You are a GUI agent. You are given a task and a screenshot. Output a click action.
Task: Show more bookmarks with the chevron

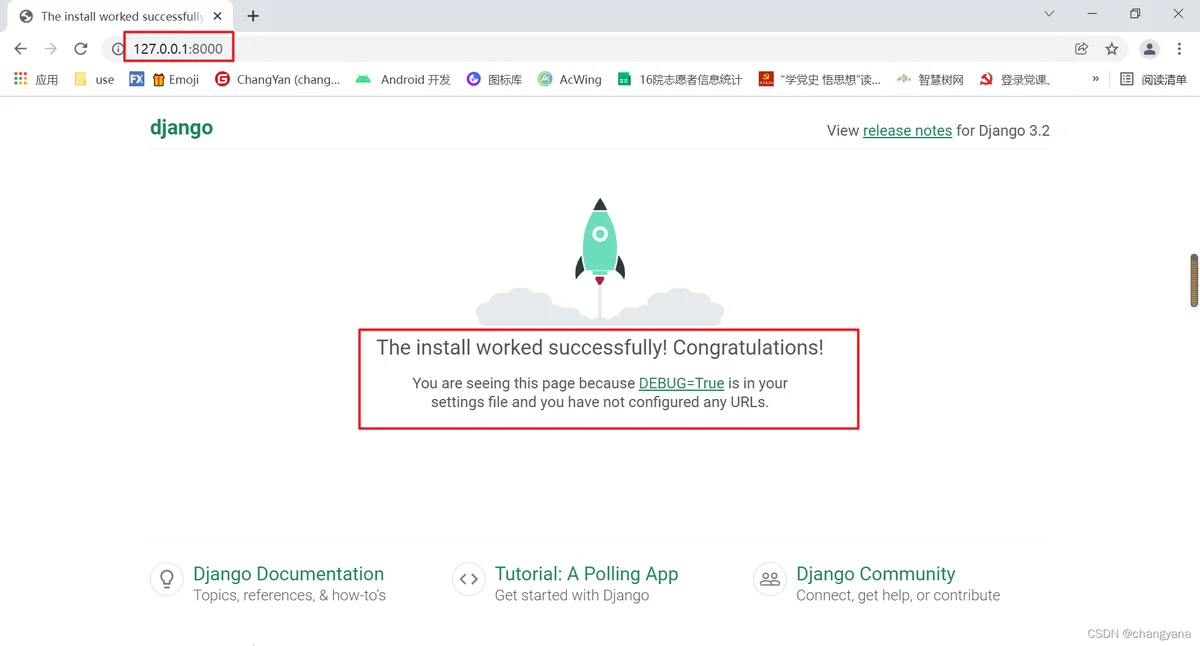(x=1095, y=78)
